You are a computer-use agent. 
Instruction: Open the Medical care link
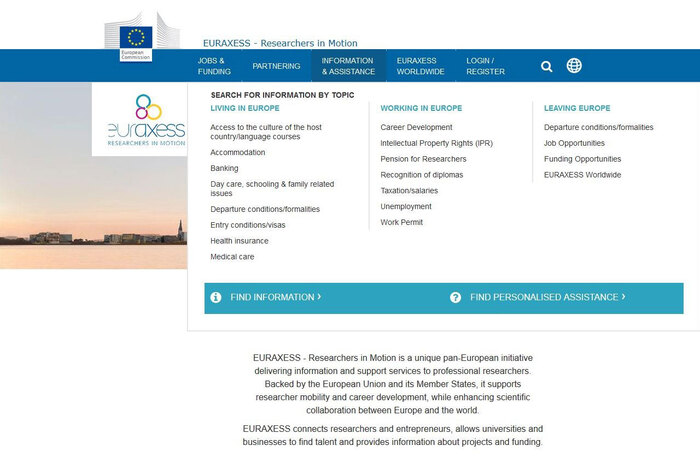pos(232,257)
